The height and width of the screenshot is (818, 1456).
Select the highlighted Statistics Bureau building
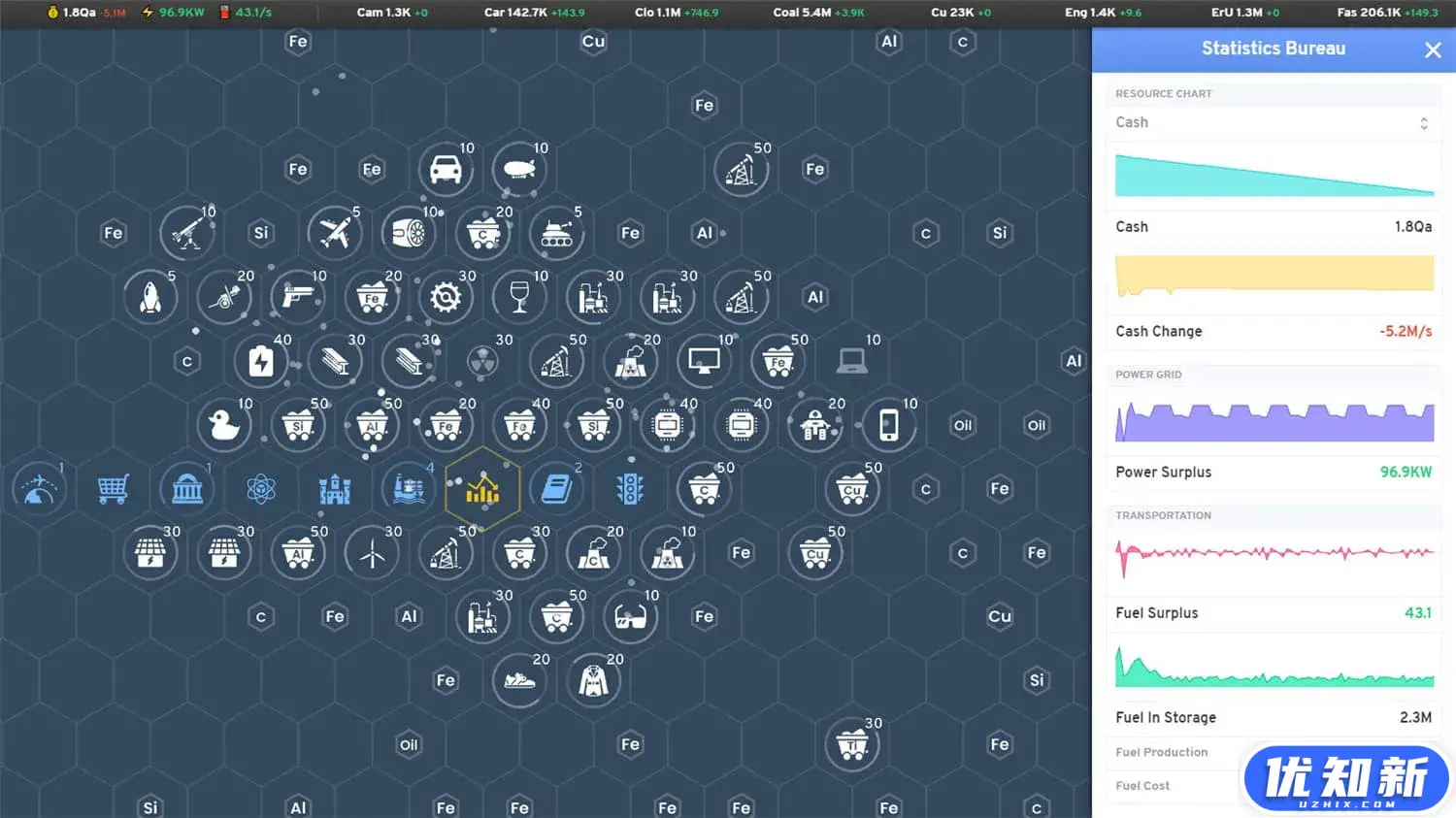[482, 489]
